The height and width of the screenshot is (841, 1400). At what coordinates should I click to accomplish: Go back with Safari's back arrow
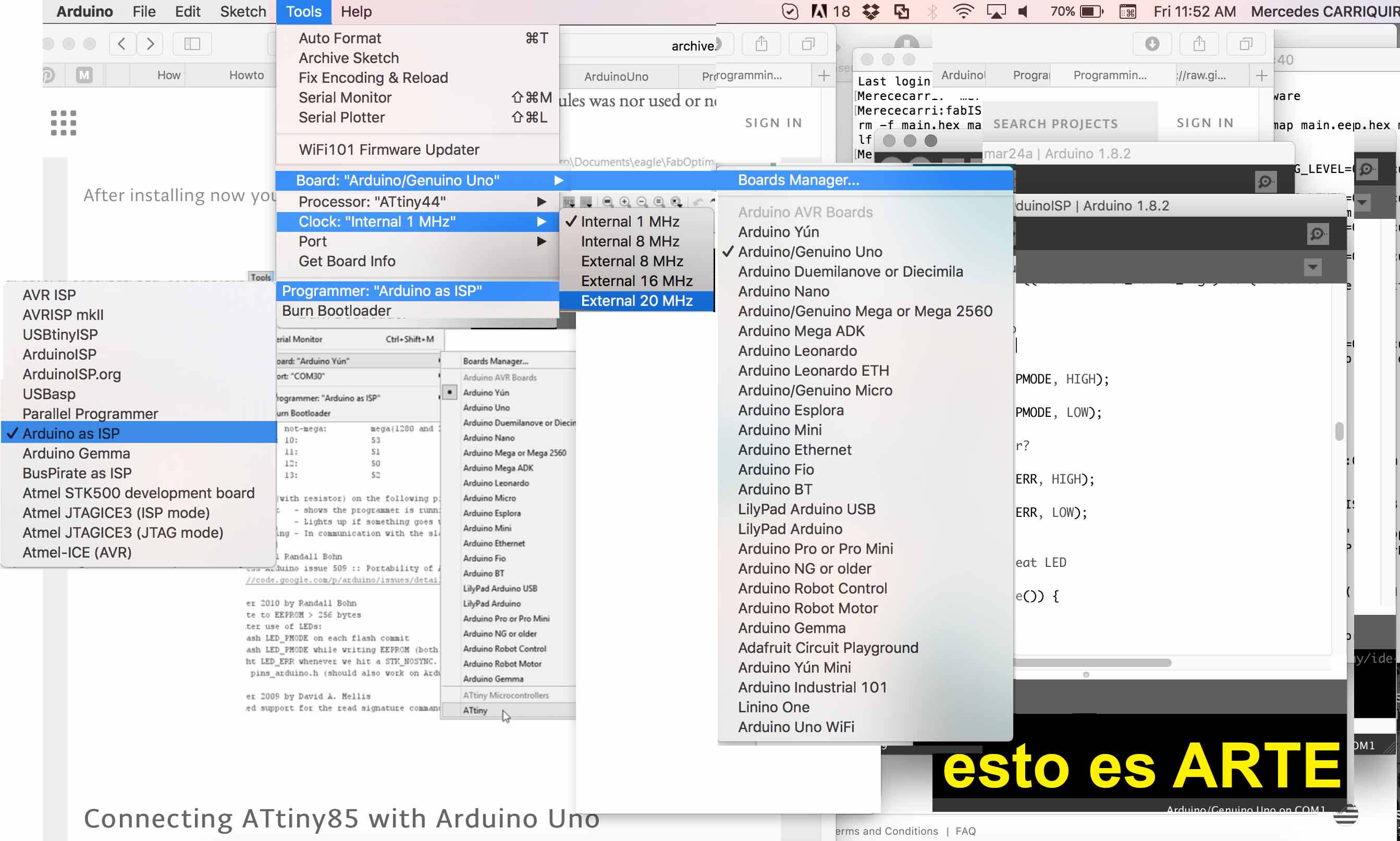click(x=121, y=44)
